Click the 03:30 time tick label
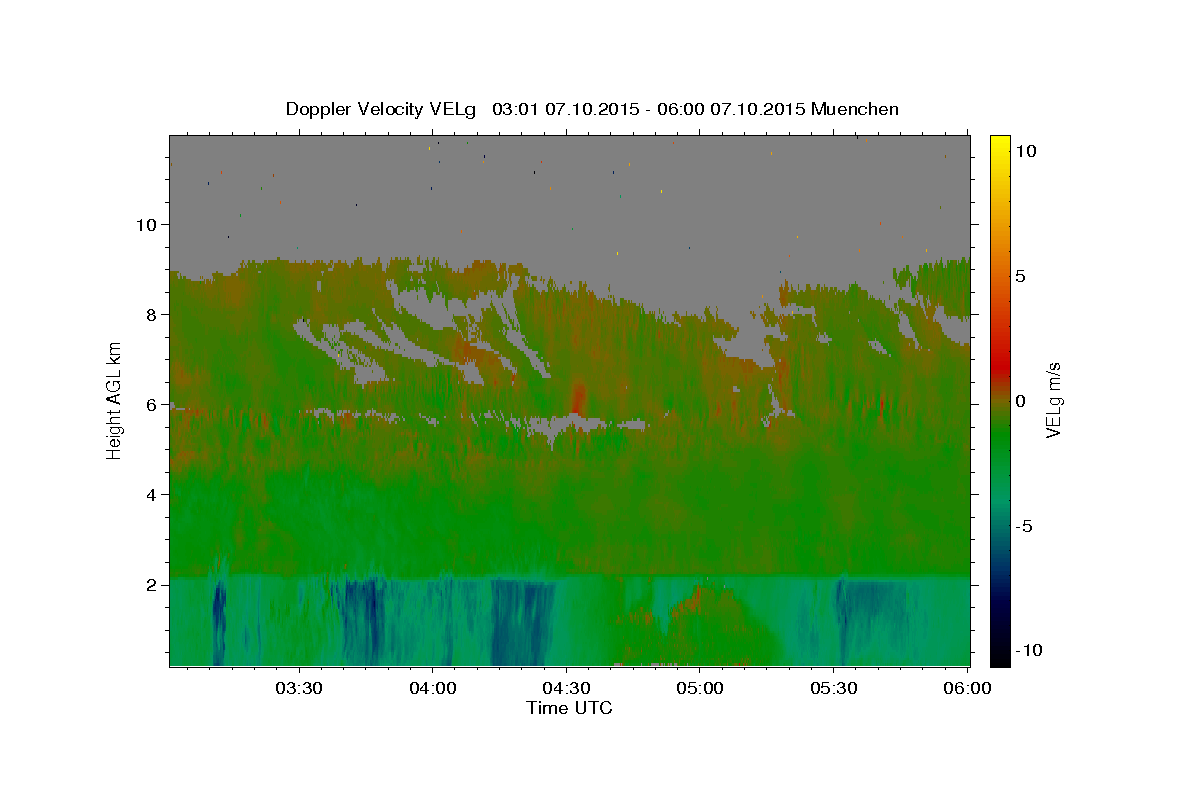The image size is (1200, 800). pos(299,689)
